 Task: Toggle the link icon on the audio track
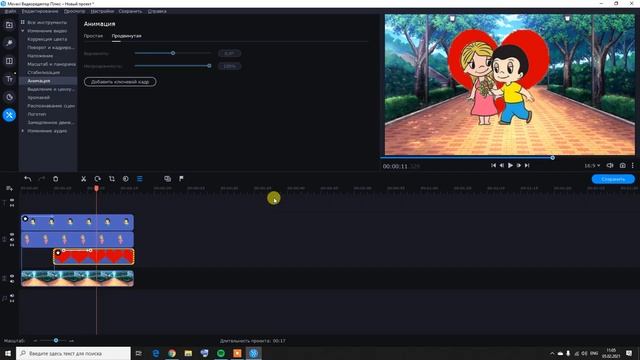(12, 301)
